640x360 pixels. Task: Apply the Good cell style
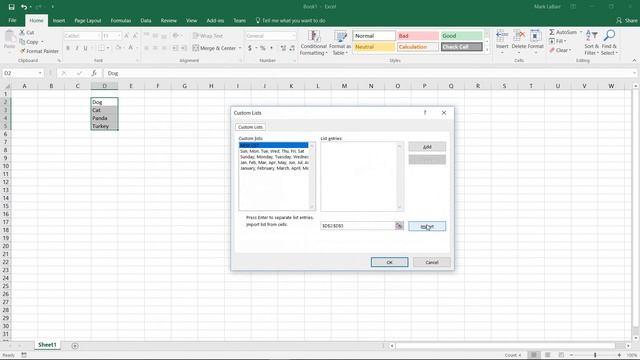click(462, 36)
